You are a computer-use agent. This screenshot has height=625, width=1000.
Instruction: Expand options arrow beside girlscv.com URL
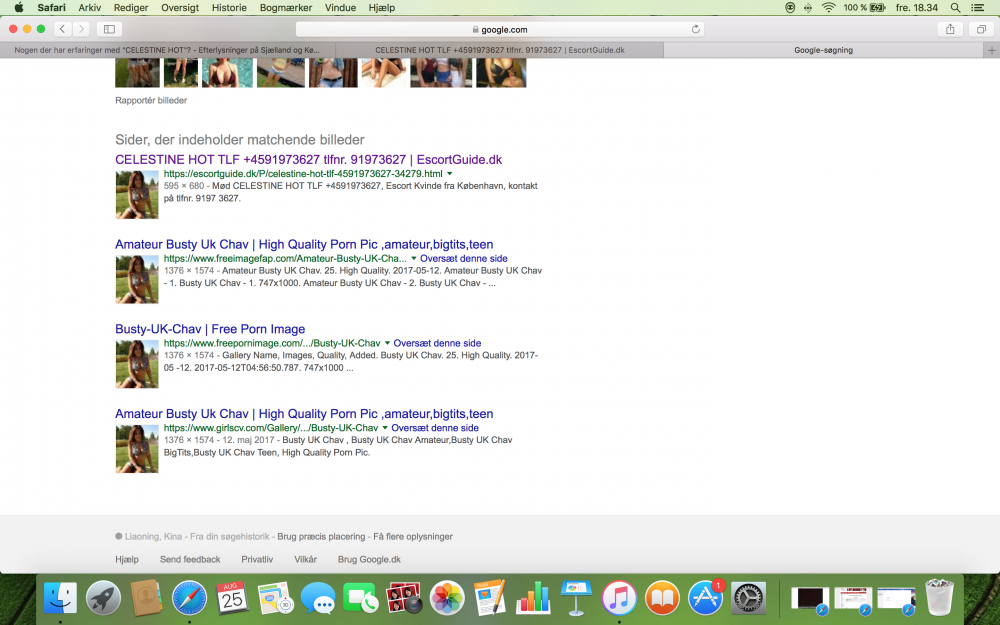point(385,428)
